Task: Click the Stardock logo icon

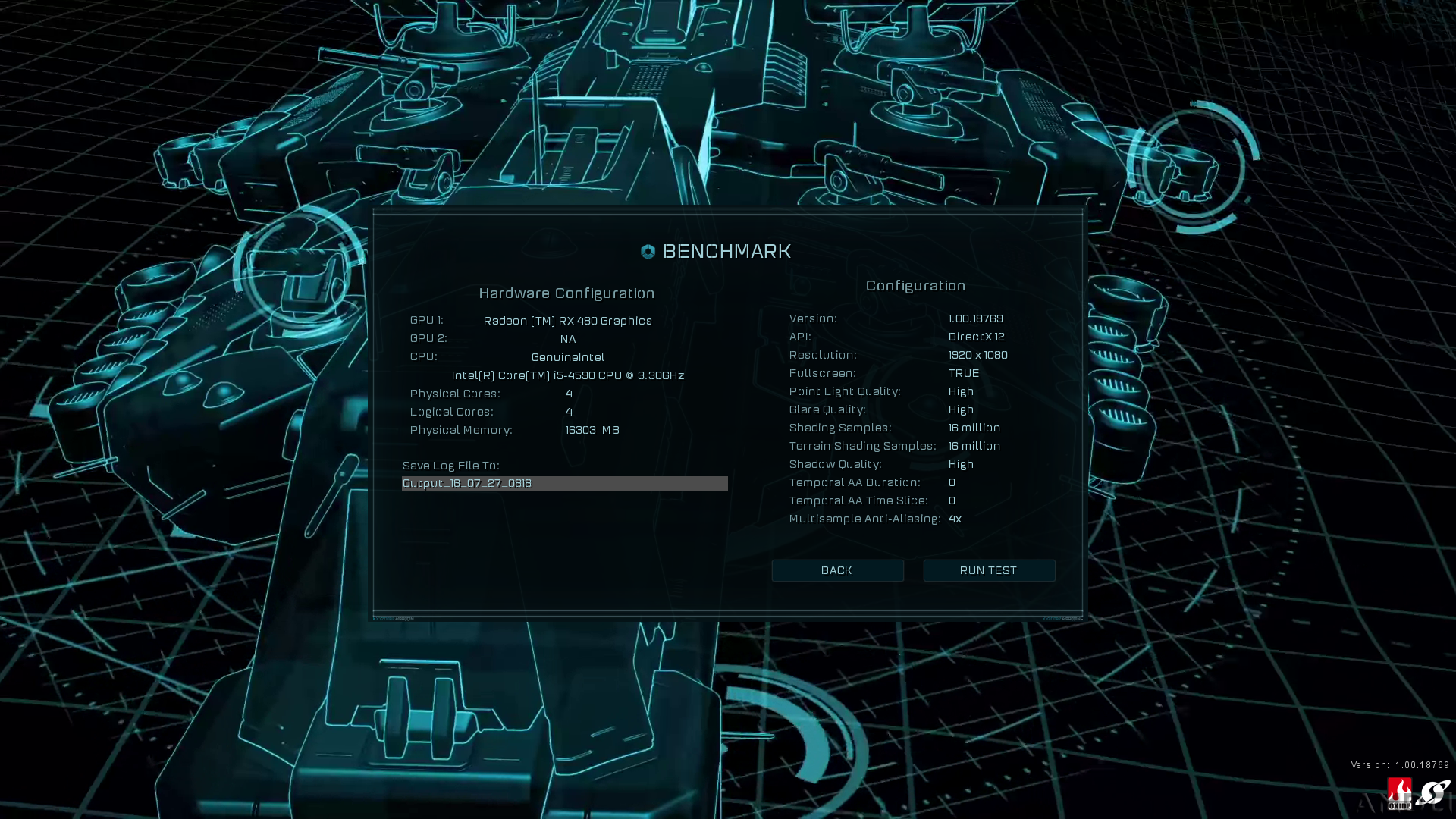Action: click(1432, 793)
